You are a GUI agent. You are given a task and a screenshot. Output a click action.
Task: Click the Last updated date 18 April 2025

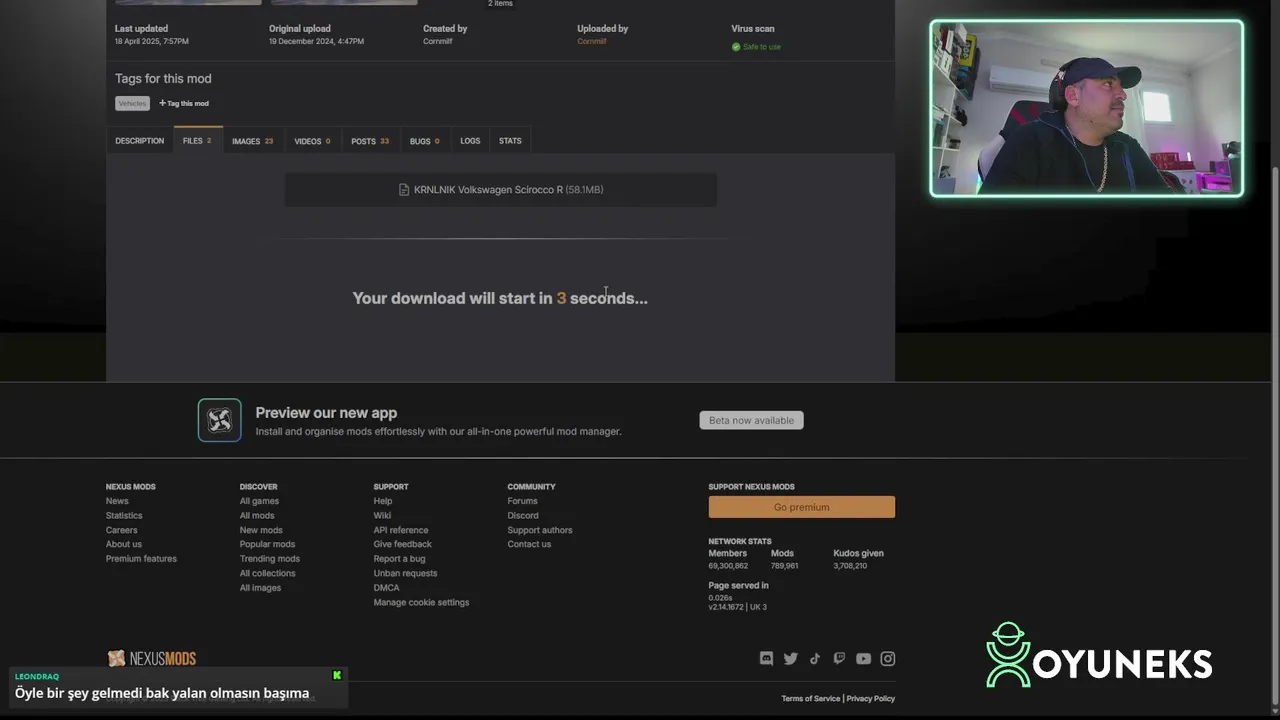pyautogui.click(x=152, y=41)
